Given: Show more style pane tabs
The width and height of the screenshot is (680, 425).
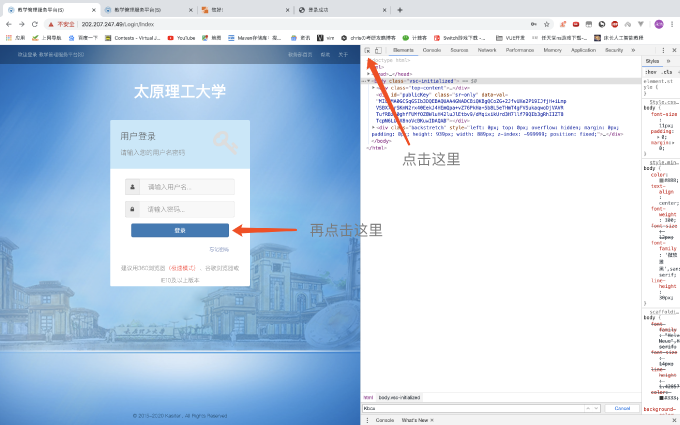Looking at the screenshot, I should [x=668, y=62].
